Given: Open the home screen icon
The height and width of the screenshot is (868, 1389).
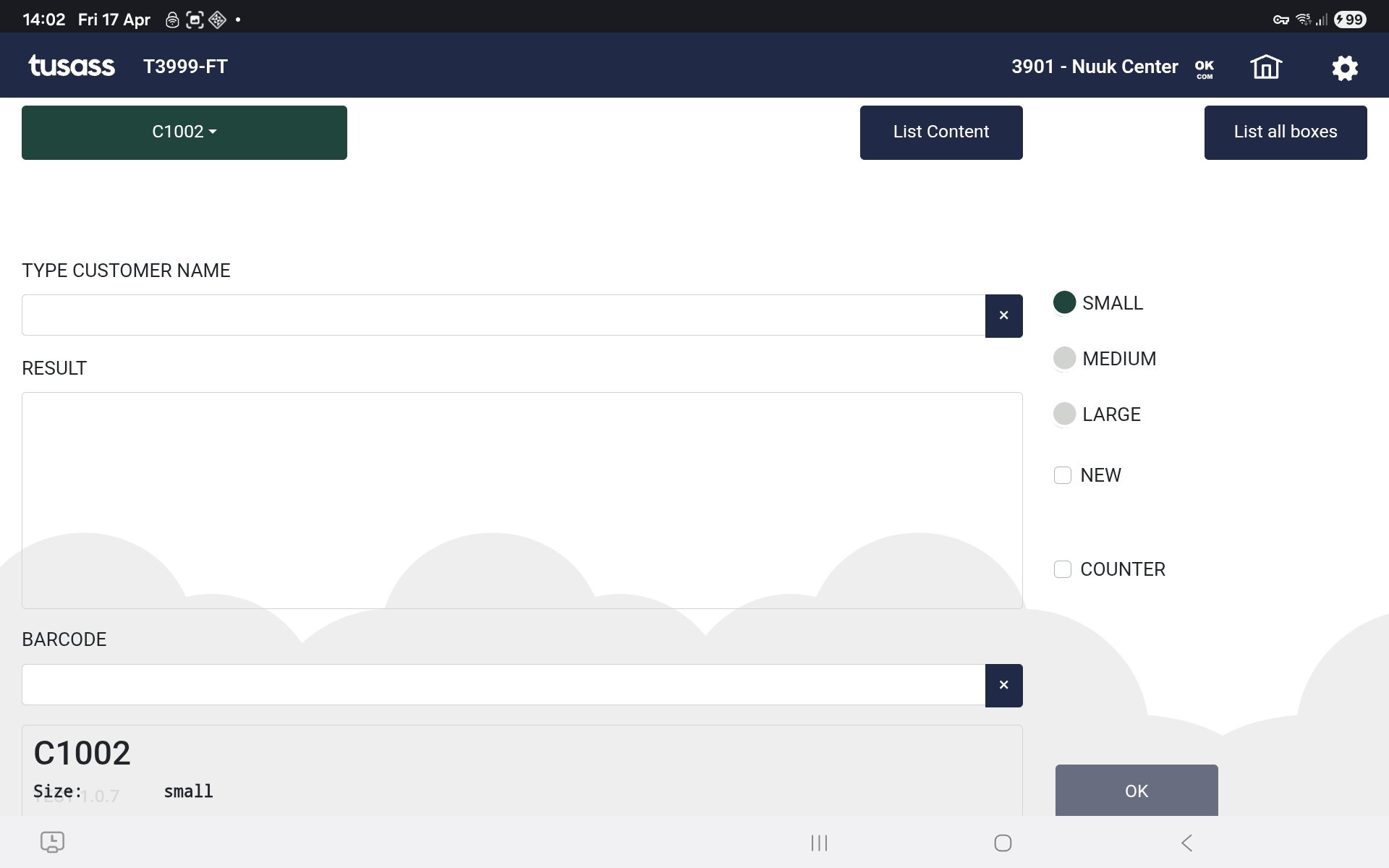Looking at the screenshot, I should pyautogui.click(x=1265, y=67).
